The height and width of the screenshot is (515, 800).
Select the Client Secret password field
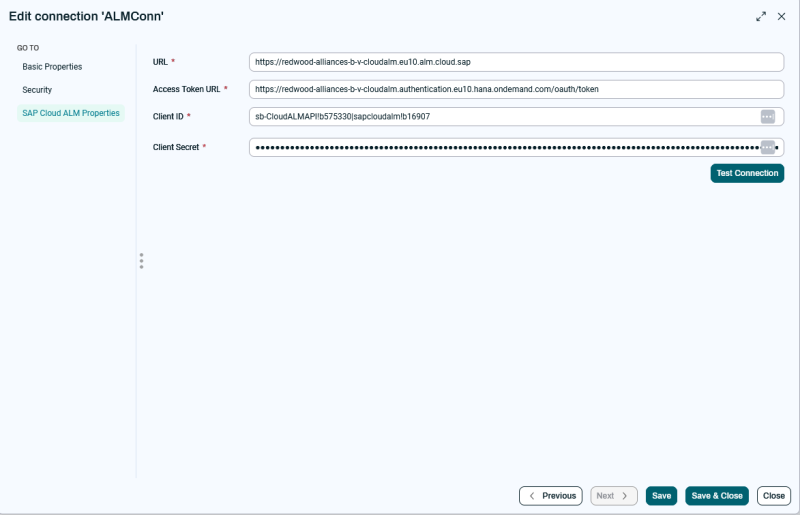point(500,147)
